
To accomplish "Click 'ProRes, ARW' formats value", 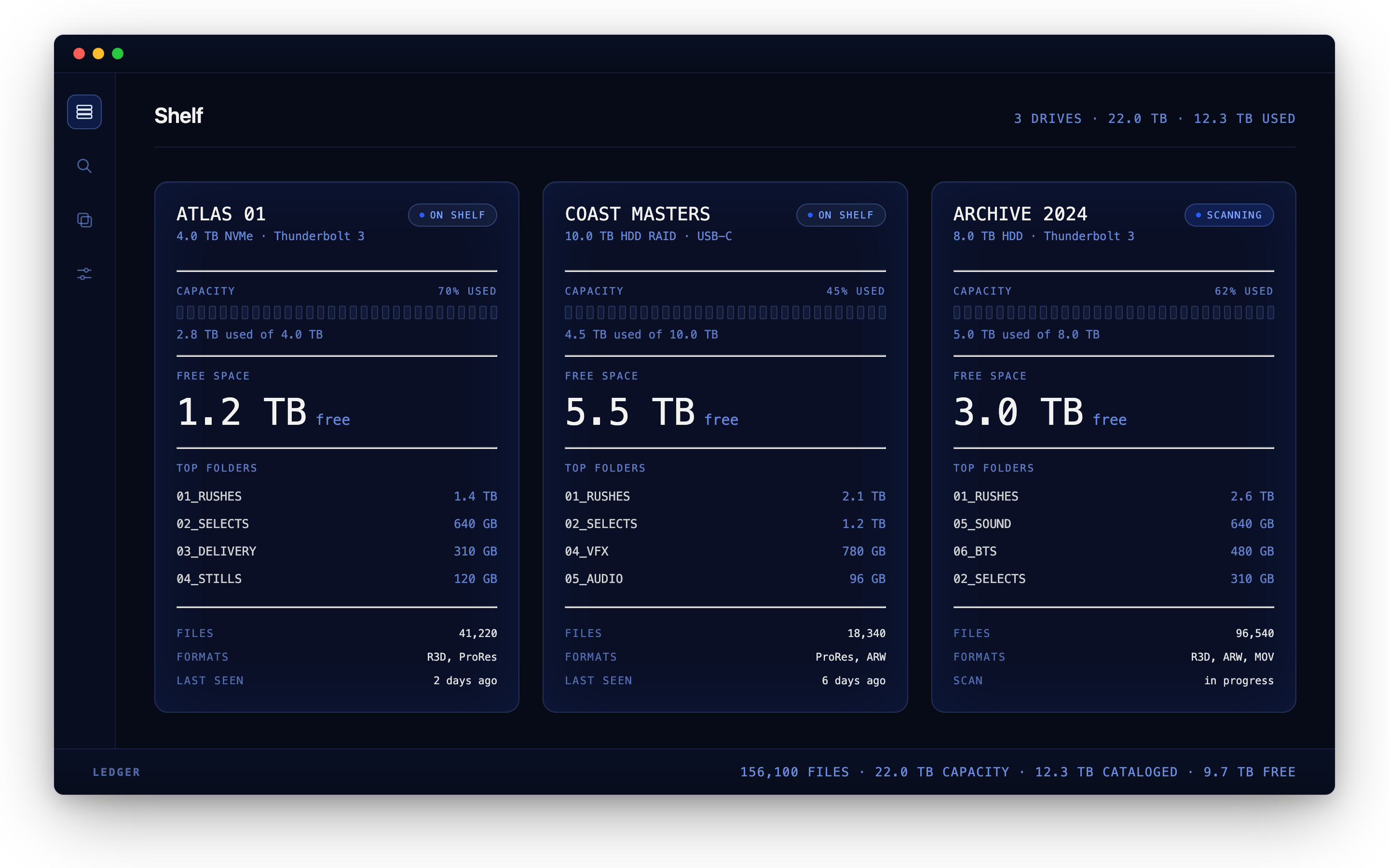I will pos(851,657).
